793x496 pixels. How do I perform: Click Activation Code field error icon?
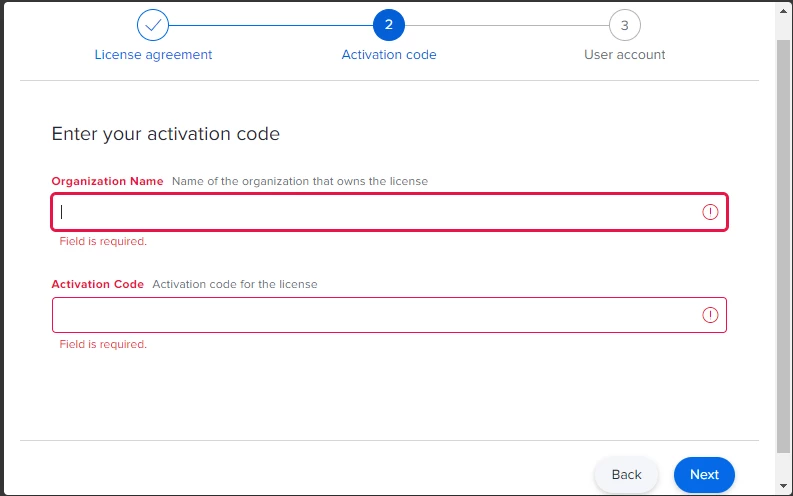710,315
